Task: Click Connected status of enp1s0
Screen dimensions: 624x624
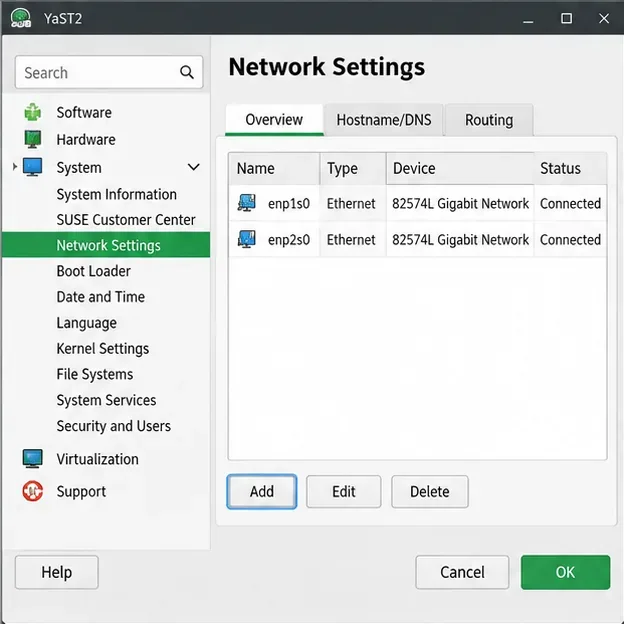Action: pos(570,203)
